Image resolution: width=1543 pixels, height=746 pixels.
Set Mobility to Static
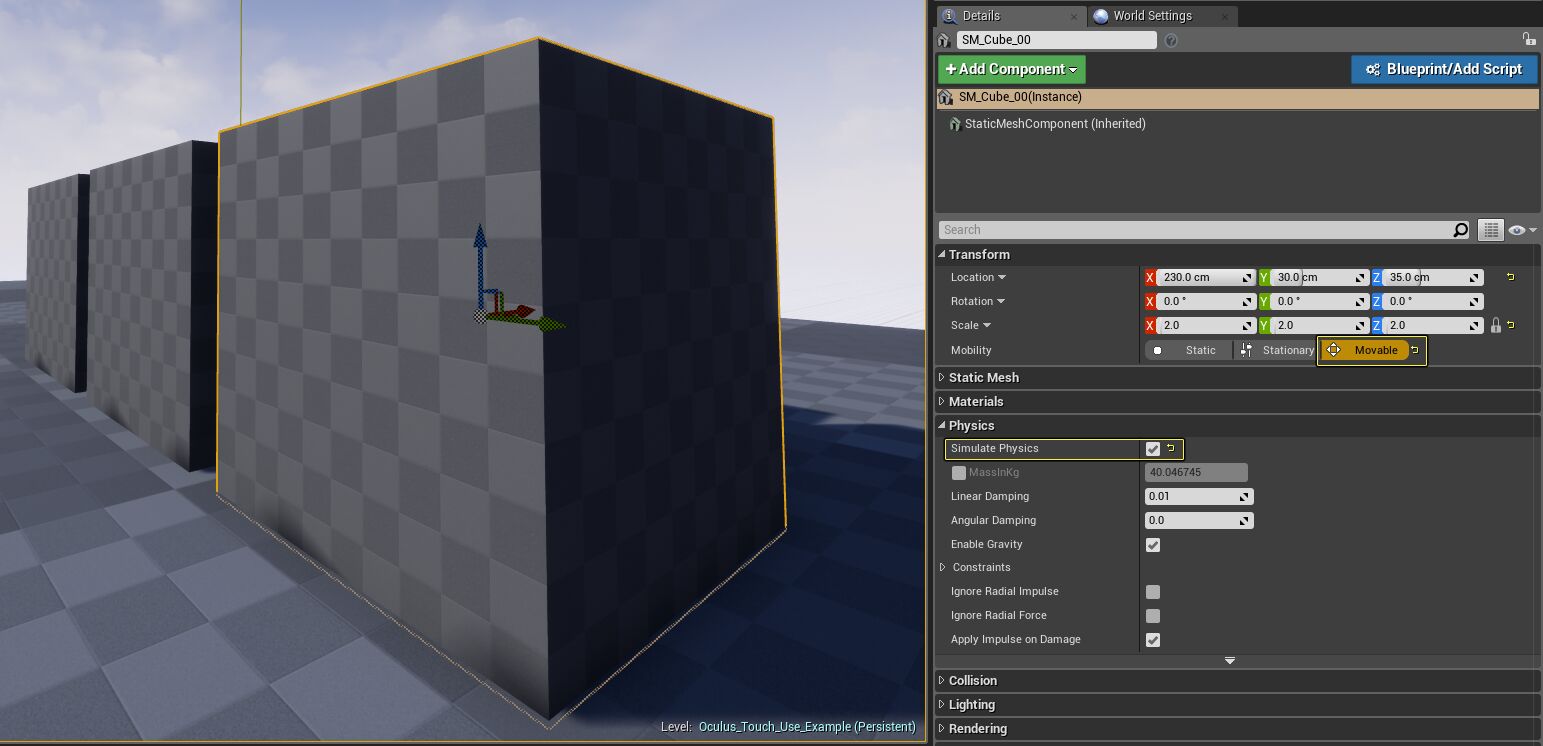tap(1189, 350)
